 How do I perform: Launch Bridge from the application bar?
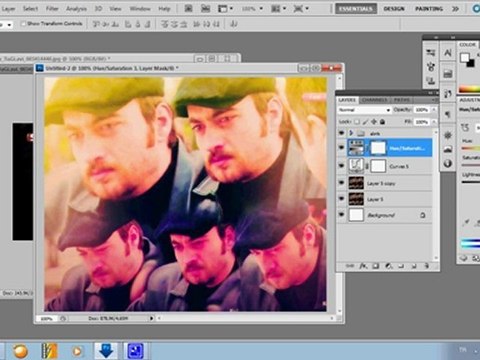point(188,8)
